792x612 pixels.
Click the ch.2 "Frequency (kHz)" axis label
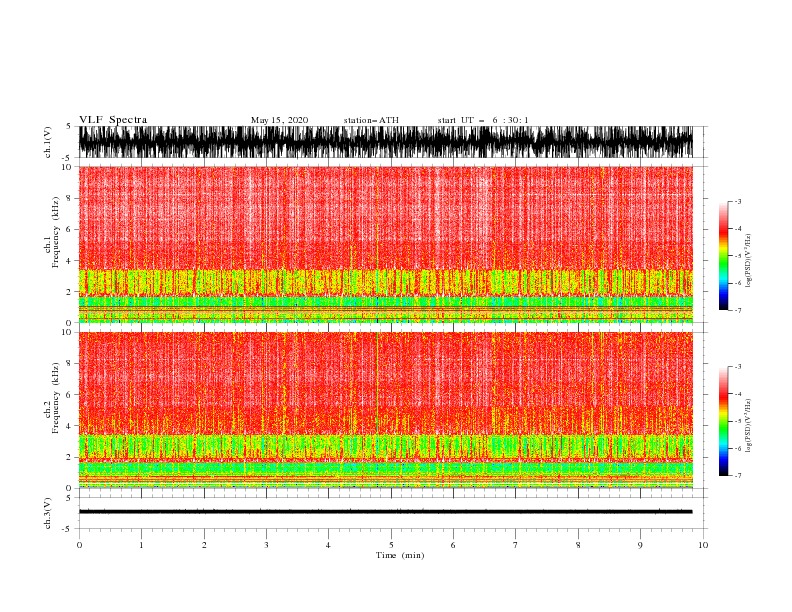point(55,397)
